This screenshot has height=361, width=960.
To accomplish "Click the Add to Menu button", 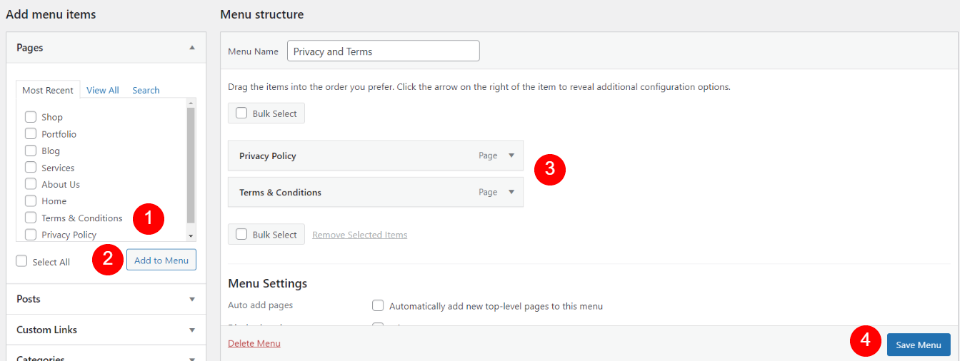I will click(x=162, y=260).
